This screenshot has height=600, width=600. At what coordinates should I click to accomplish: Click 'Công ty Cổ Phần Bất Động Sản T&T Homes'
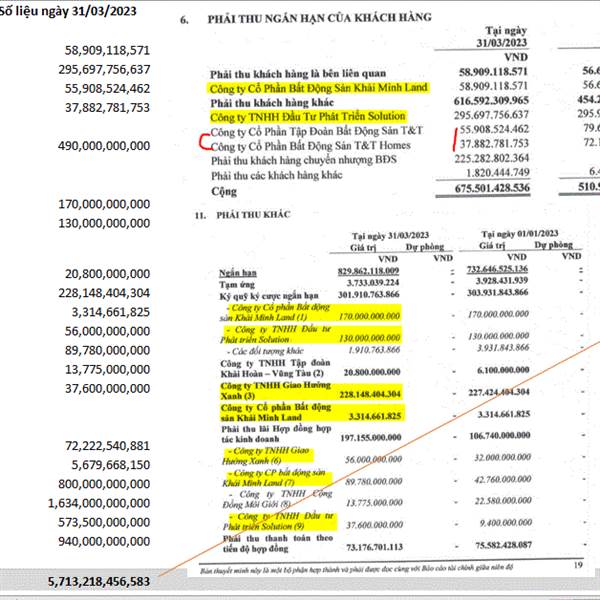pyautogui.click(x=311, y=146)
